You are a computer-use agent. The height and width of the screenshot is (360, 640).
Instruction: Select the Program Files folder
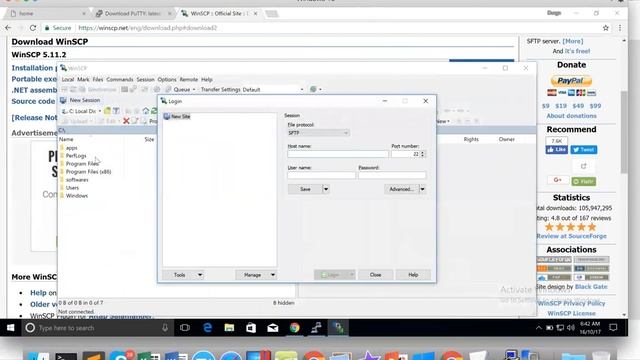point(82,164)
